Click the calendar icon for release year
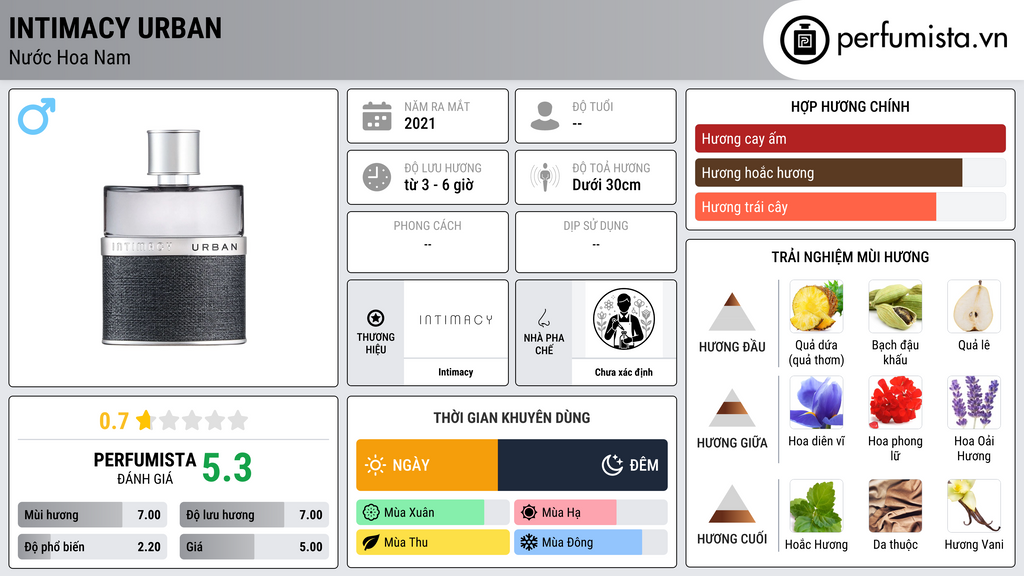The image size is (1024, 576). pos(377,116)
